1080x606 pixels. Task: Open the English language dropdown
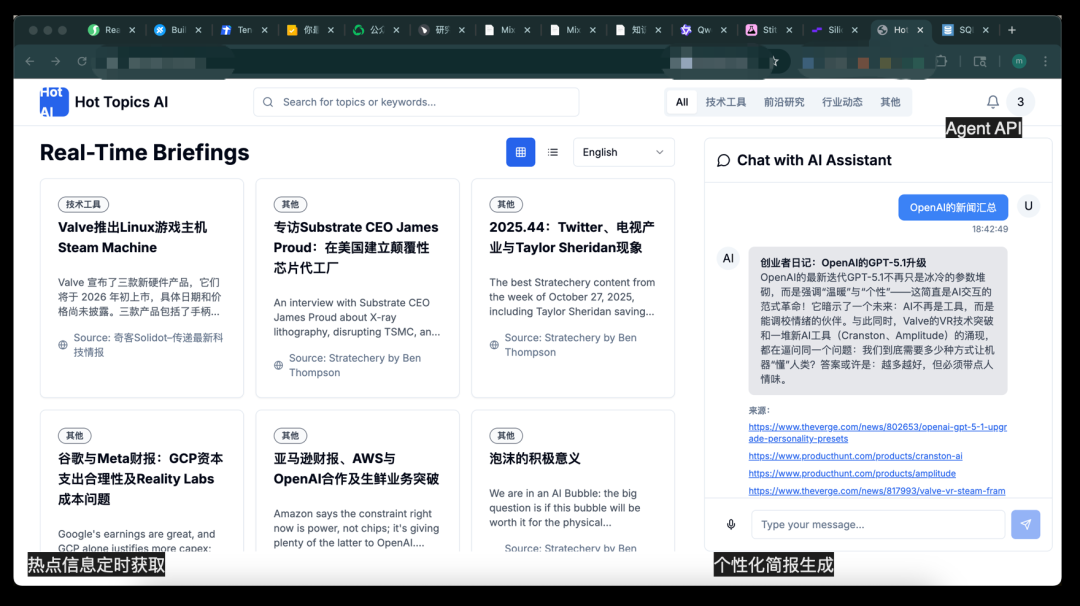(623, 152)
